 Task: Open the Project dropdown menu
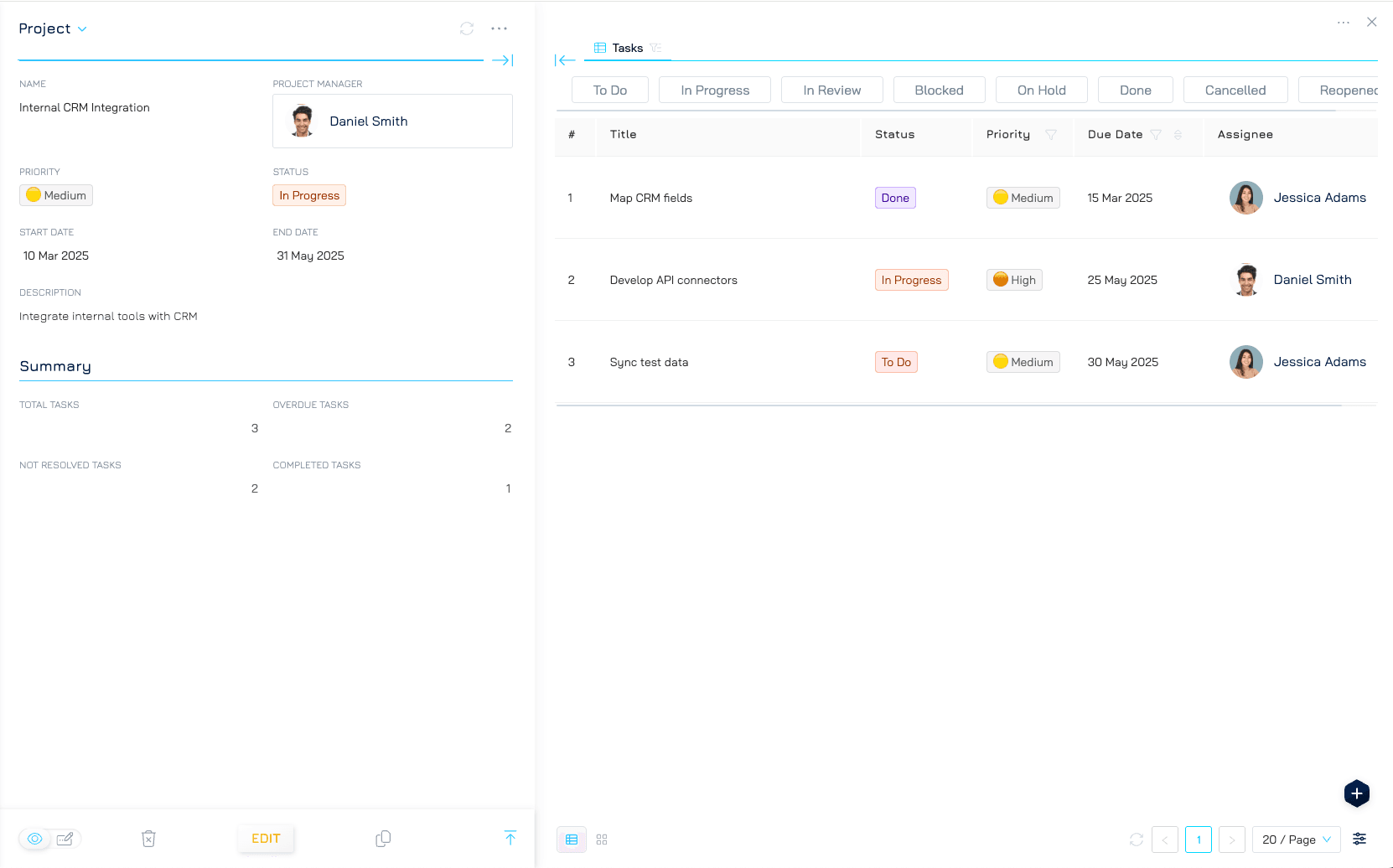53,28
